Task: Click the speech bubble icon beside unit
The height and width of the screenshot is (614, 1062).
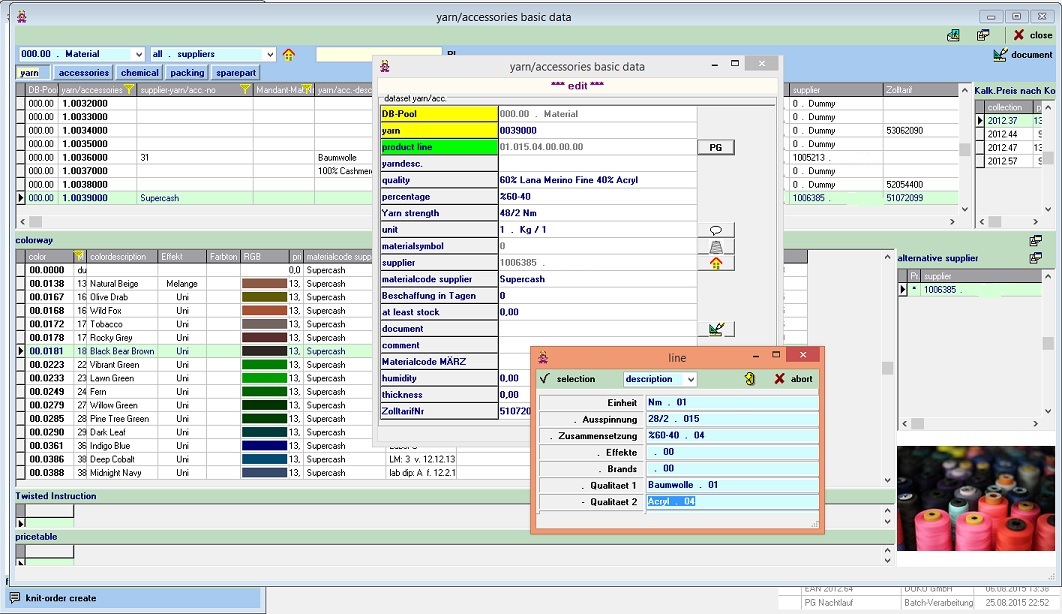Action: point(715,230)
